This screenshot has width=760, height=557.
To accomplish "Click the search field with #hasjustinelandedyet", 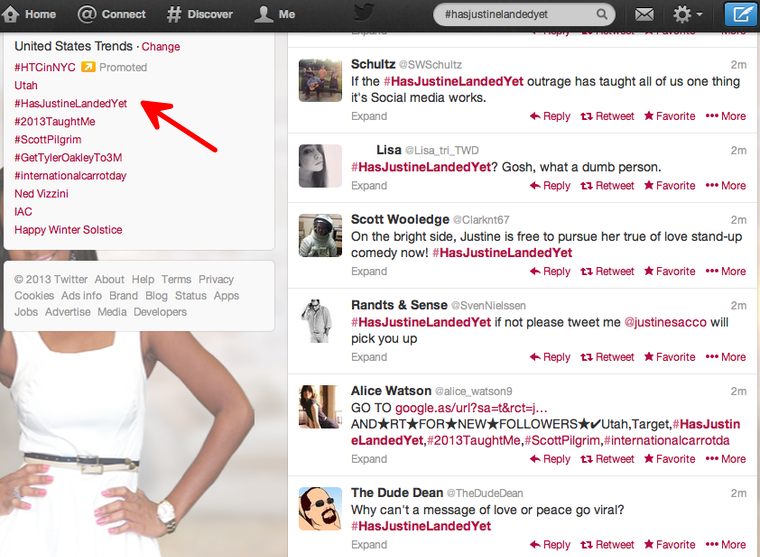I will coord(515,15).
